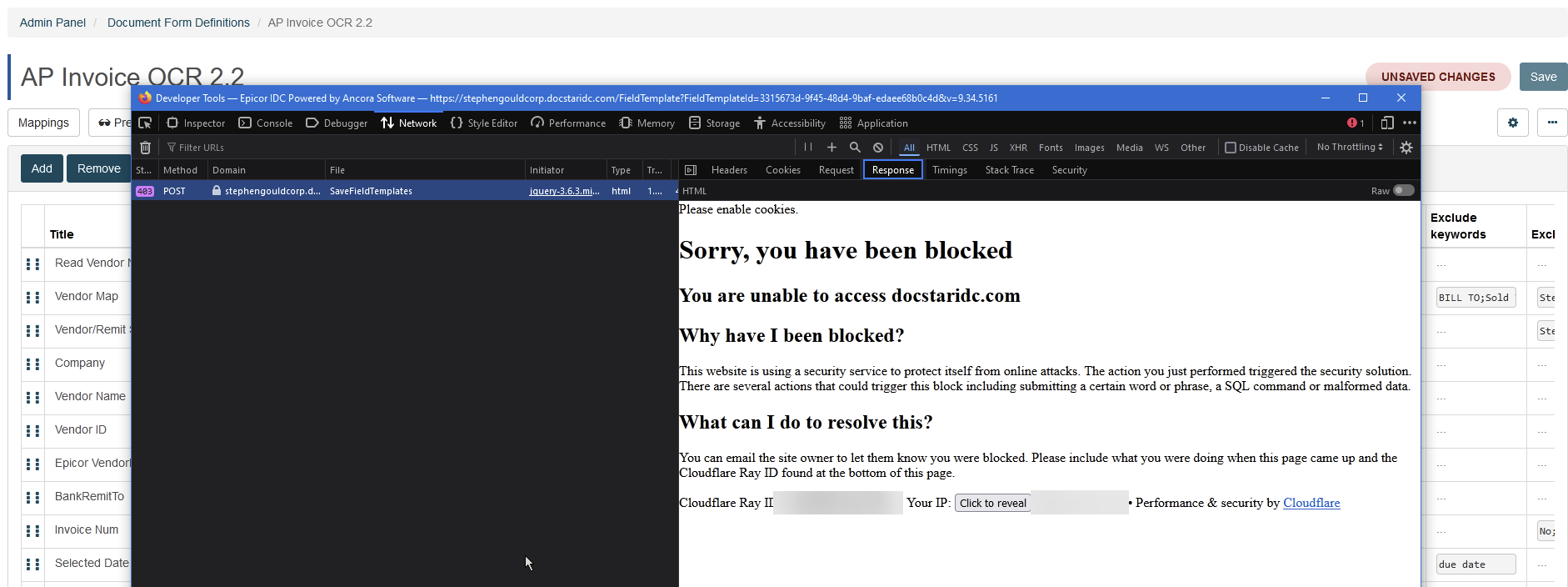Click the Mappings button

(x=43, y=123)
